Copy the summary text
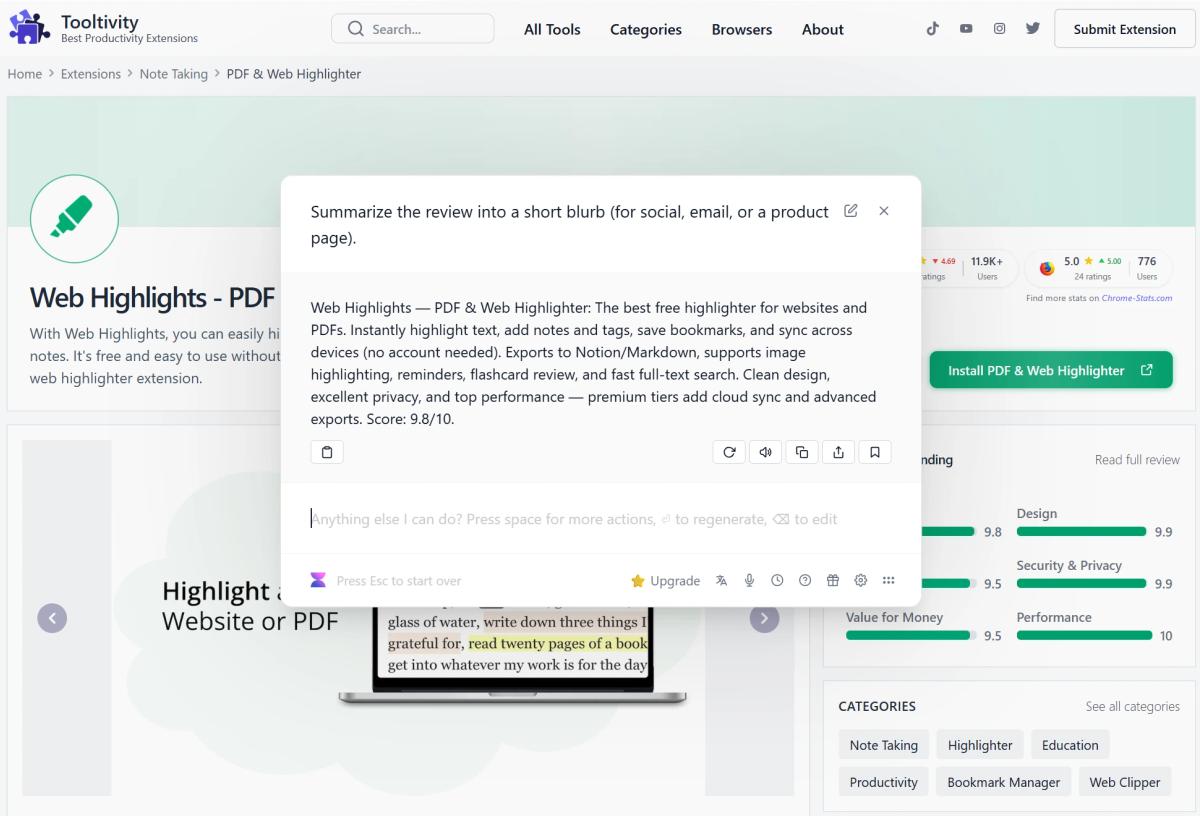Screen dimensions: 1200x816 point(801,452)
